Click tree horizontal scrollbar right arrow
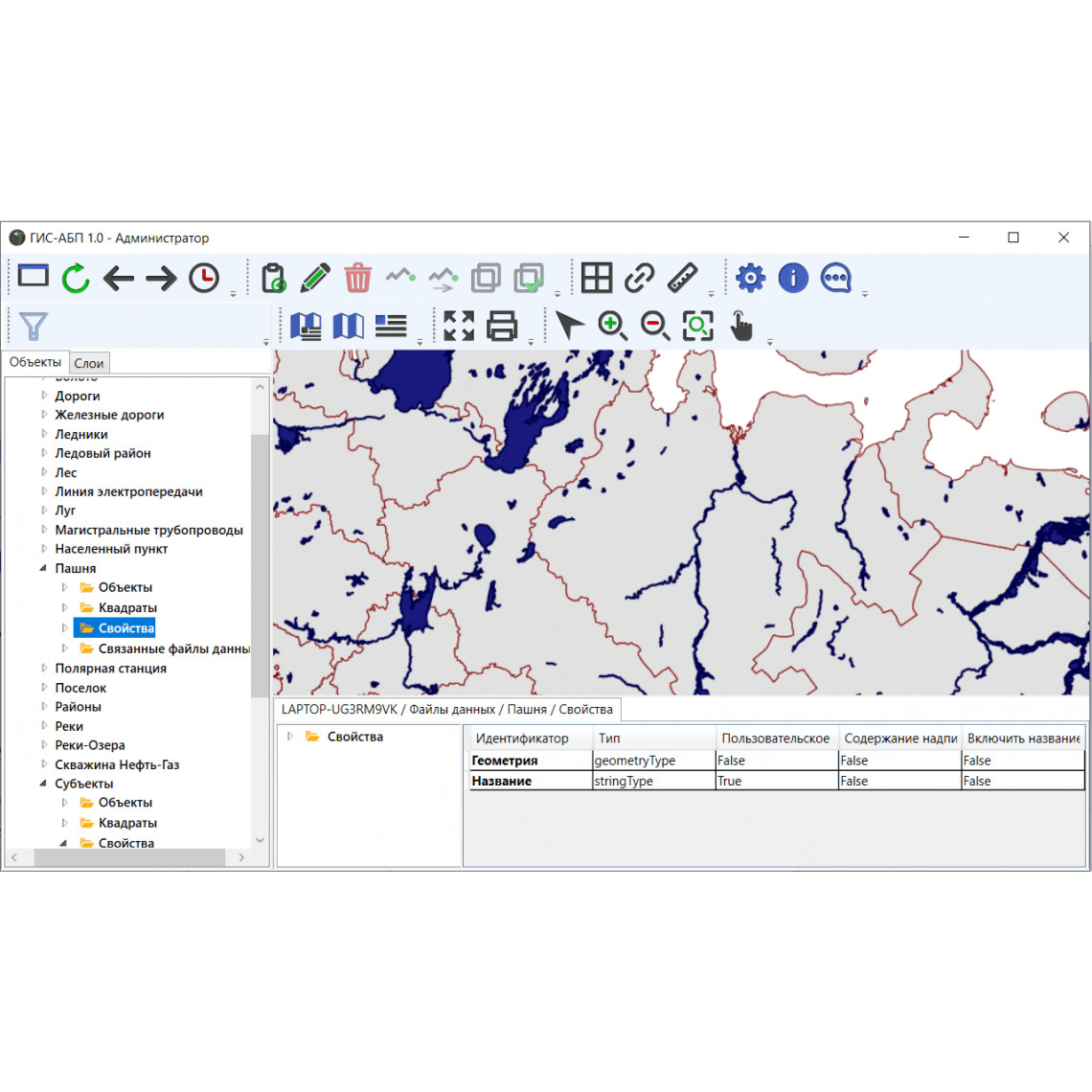The image size is (1092, 1092). pyautogui.click(x=241, y=857)
